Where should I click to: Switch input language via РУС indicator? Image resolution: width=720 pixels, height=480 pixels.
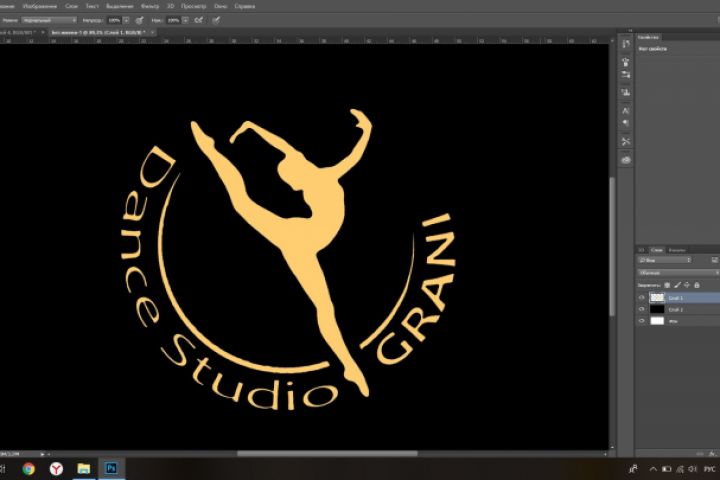(709, 469)
